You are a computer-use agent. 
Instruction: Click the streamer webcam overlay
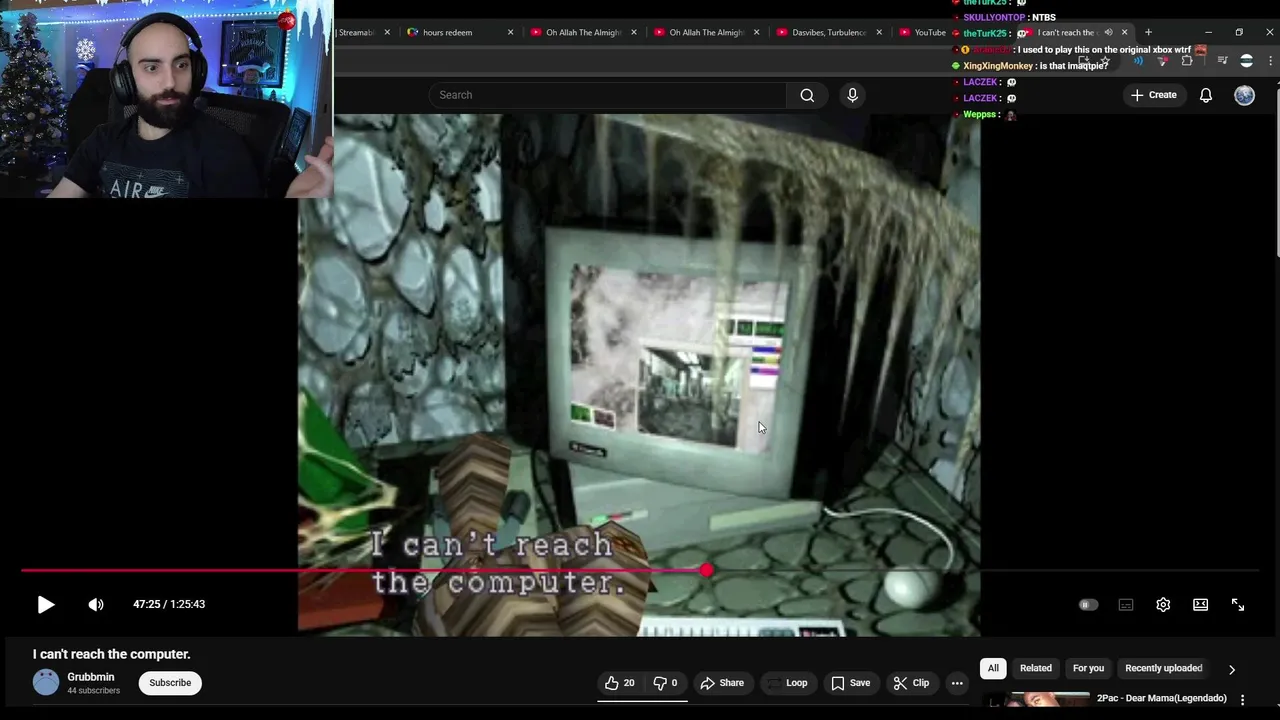click(166, 98)
